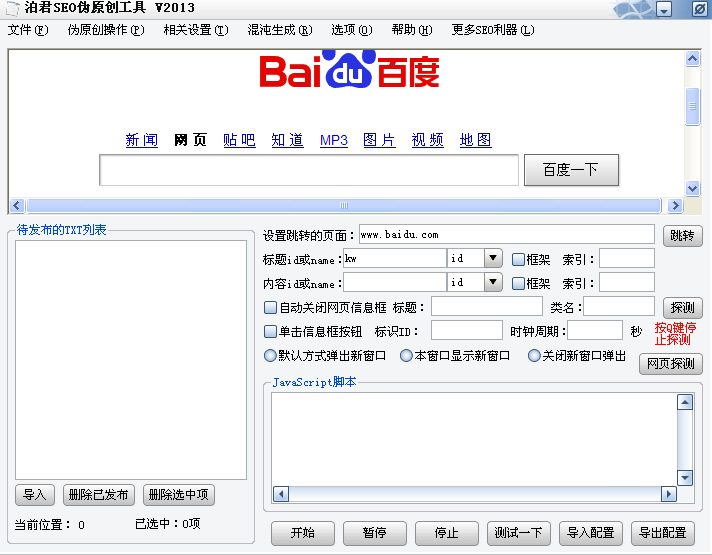
Task: Click browser pane vertical scrollbar thumb
Action: 692,106
